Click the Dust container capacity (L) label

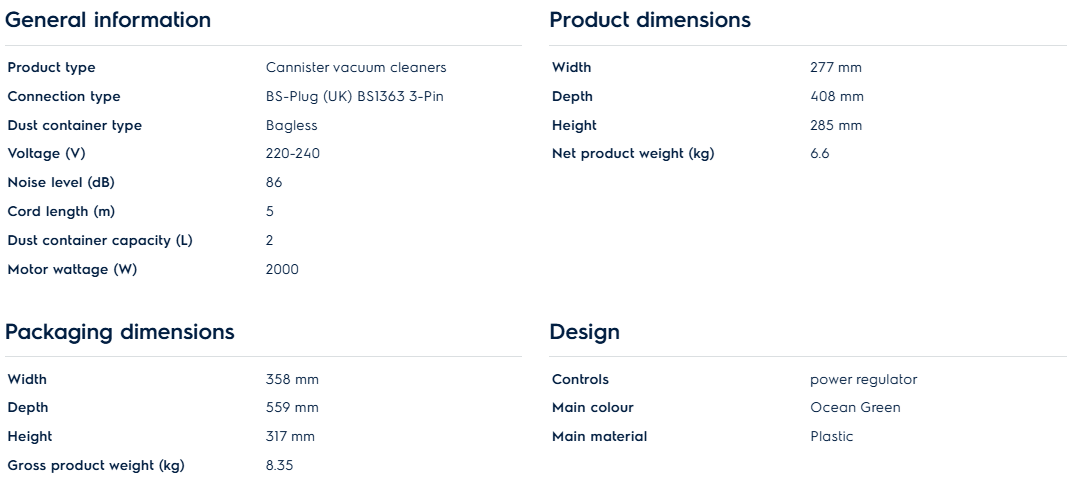[x=100, y=241]
